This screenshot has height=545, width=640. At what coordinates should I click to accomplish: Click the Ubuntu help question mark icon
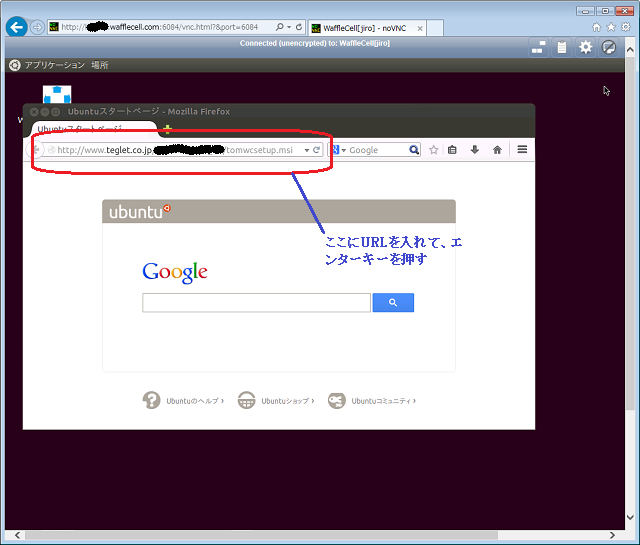point(151,400)
